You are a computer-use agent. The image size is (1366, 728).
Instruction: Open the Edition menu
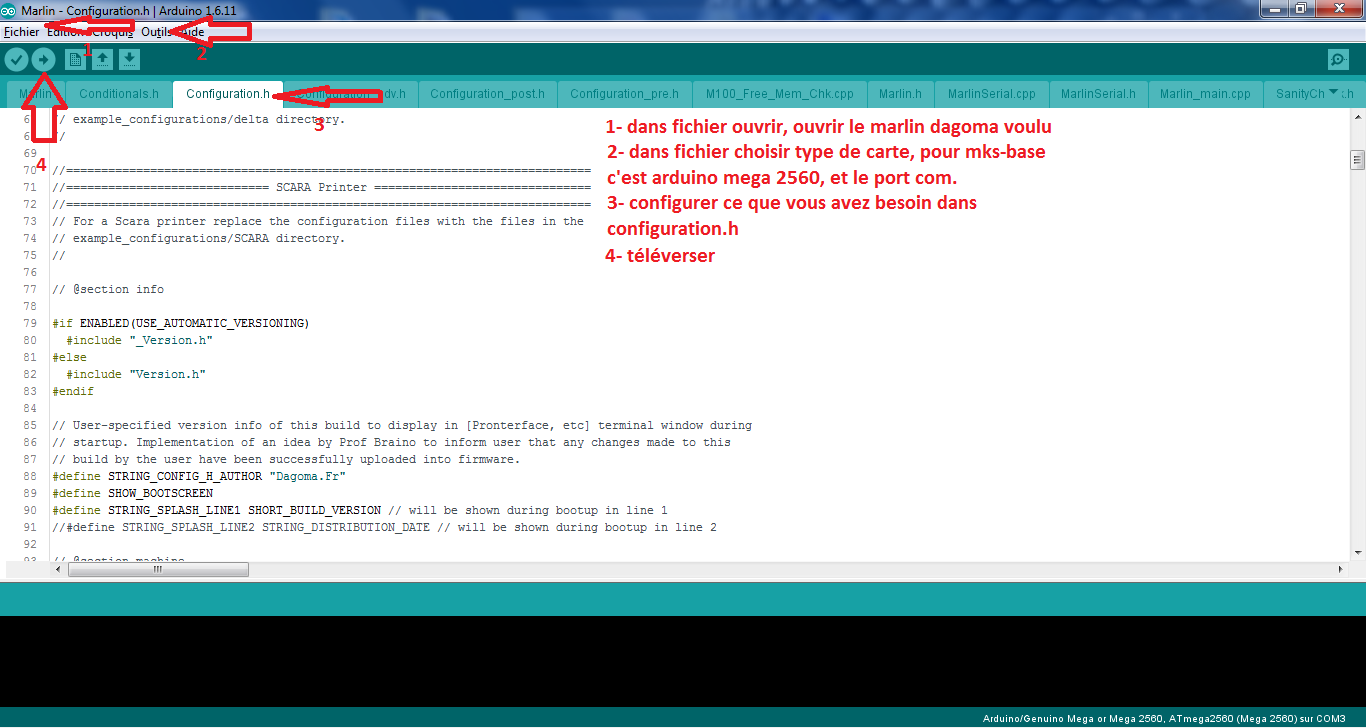click(65, 32)
